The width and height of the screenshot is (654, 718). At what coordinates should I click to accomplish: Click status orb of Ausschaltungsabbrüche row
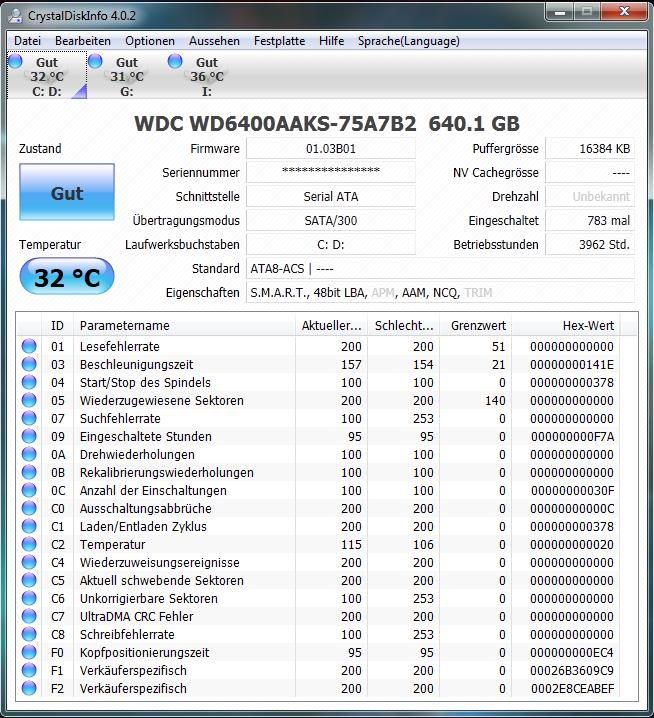[29, 508]
